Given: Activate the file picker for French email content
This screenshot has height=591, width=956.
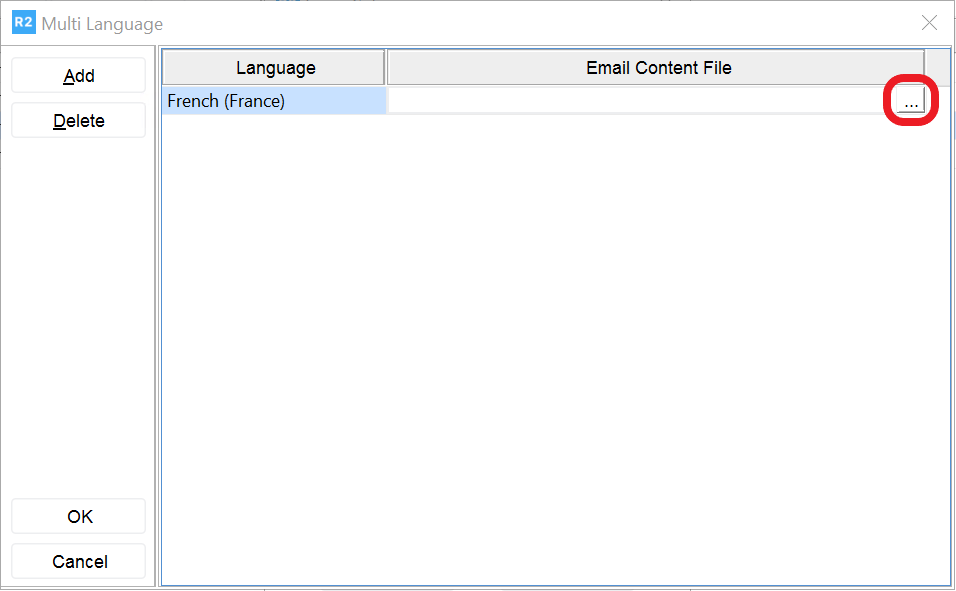Looking at the screenshot, I should point(910,100).
